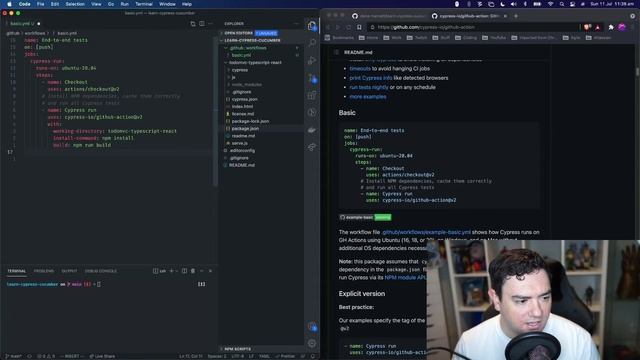Open File menu in macOS menu bar

pyautogui.click(x=40, y=4)
